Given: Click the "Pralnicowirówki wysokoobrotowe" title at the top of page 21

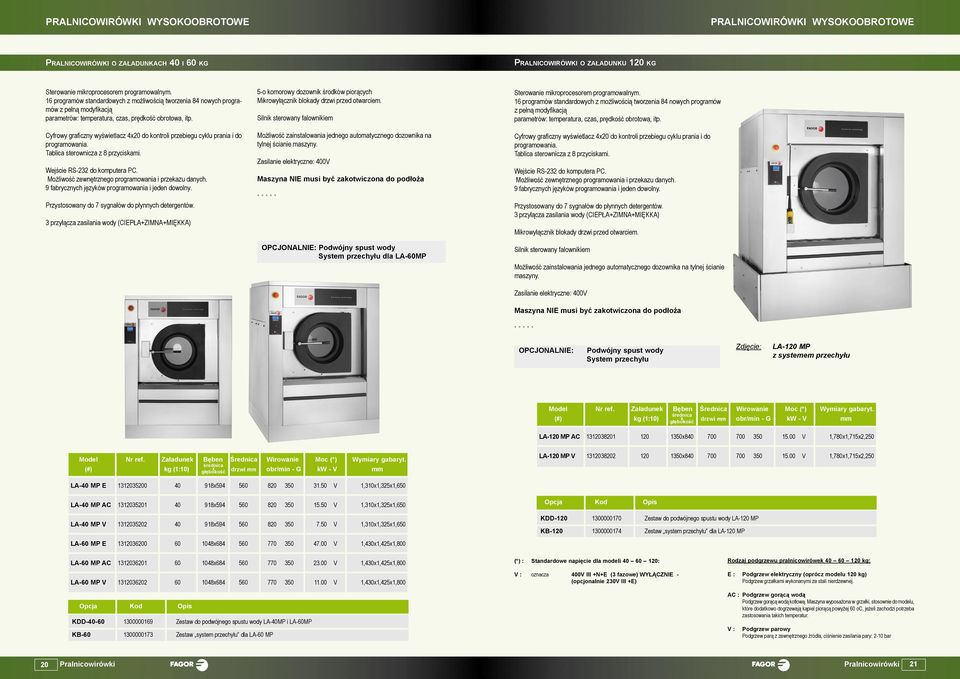Looking at the screenshot, I should pos(812,21).
